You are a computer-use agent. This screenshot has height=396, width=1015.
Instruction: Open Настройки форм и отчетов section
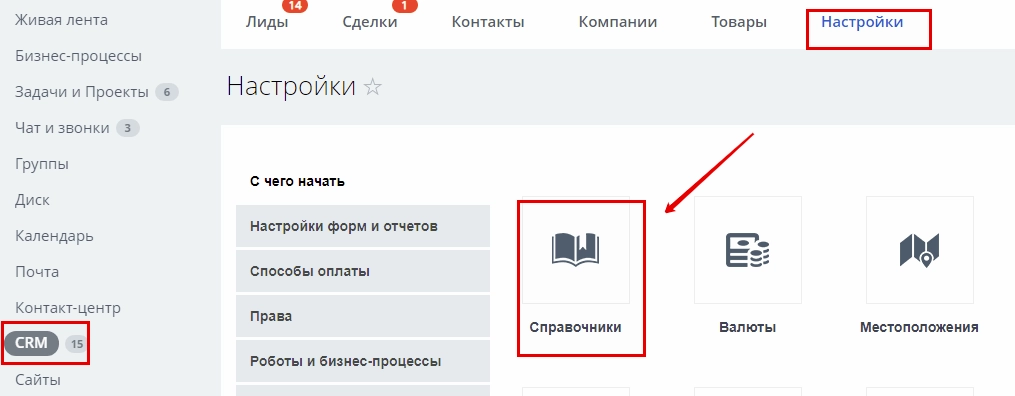point(363,226)
